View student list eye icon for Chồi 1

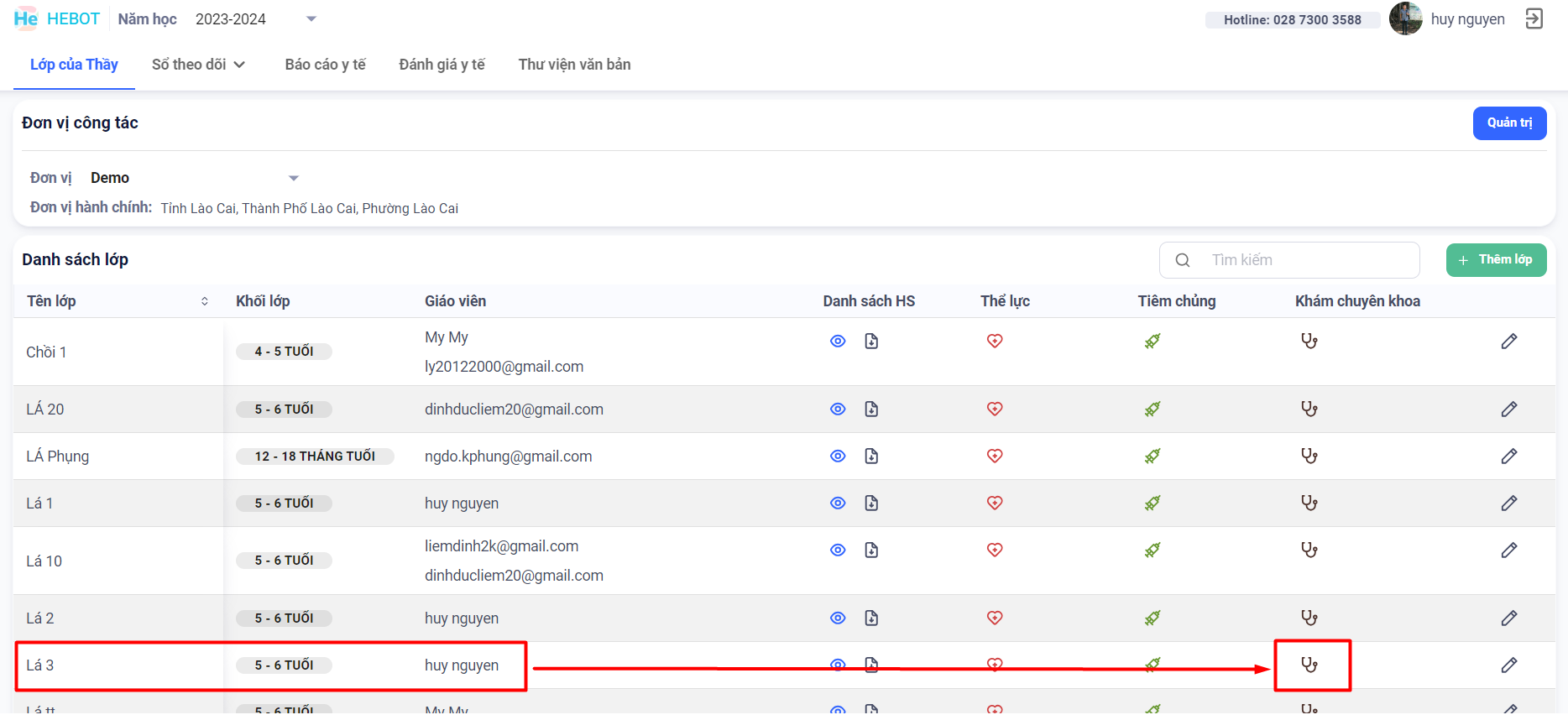pyautogui.click(x=838, y=341)
